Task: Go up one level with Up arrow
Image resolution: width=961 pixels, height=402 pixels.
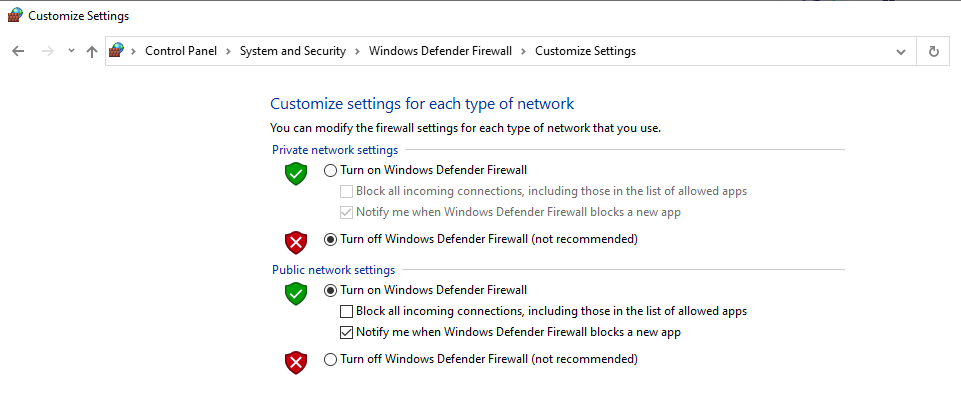Action: coord(92,51)
